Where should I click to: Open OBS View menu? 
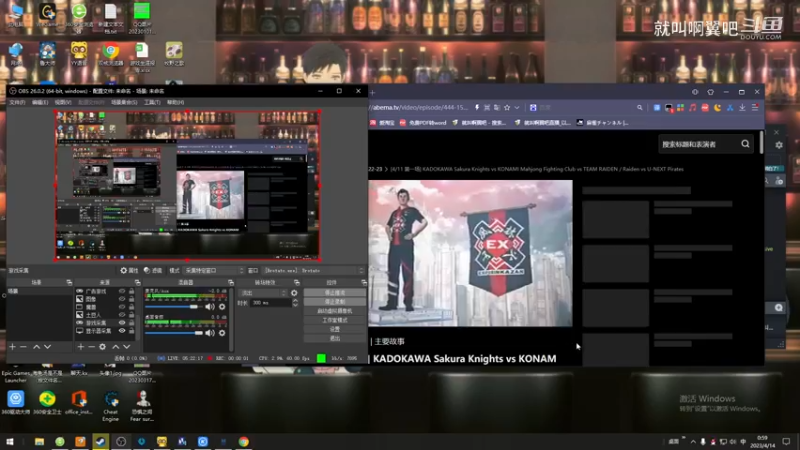pyautogui.click(x=63, y=102)
